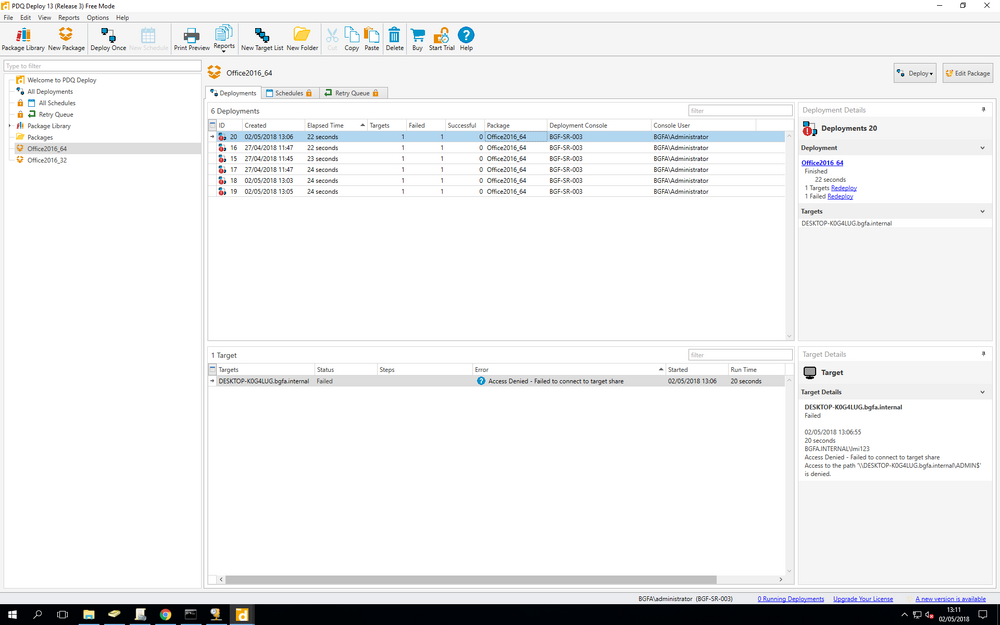Sort deployments by Elapsed Time column
1000x625 pixels.
(x=335, y=126)
